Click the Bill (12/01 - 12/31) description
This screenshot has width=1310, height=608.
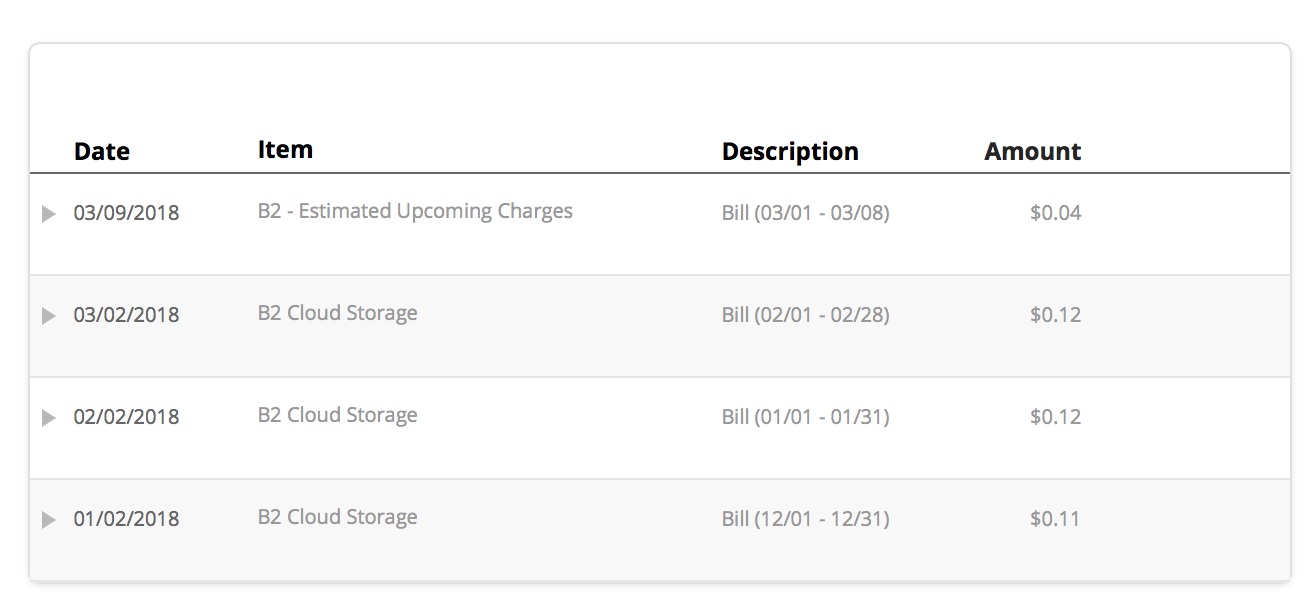pyautogui.click(x=805, y=519)
